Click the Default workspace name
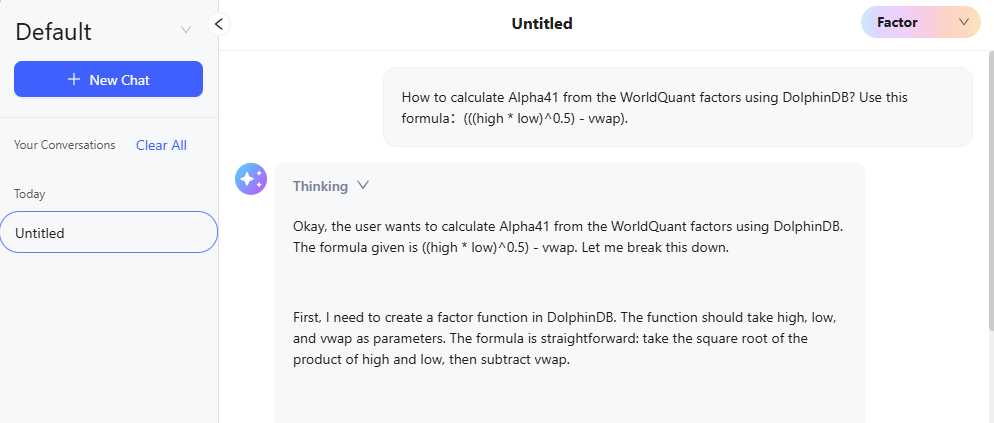Image resolution: width=994 pixels, height=423 pixels. (53, 31)
